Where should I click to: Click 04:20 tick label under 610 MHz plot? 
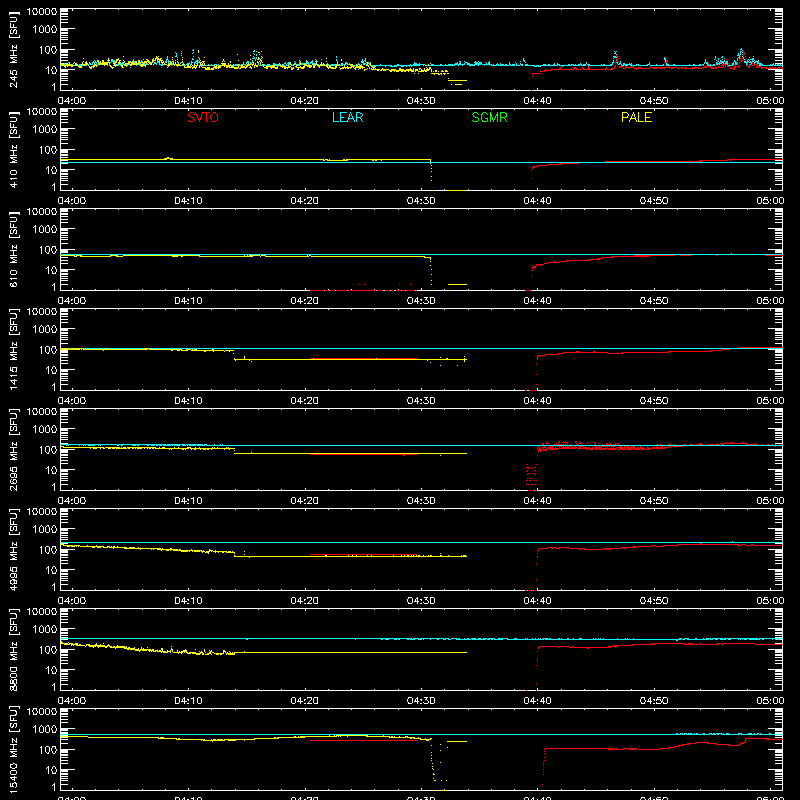(x=305, y=301)
